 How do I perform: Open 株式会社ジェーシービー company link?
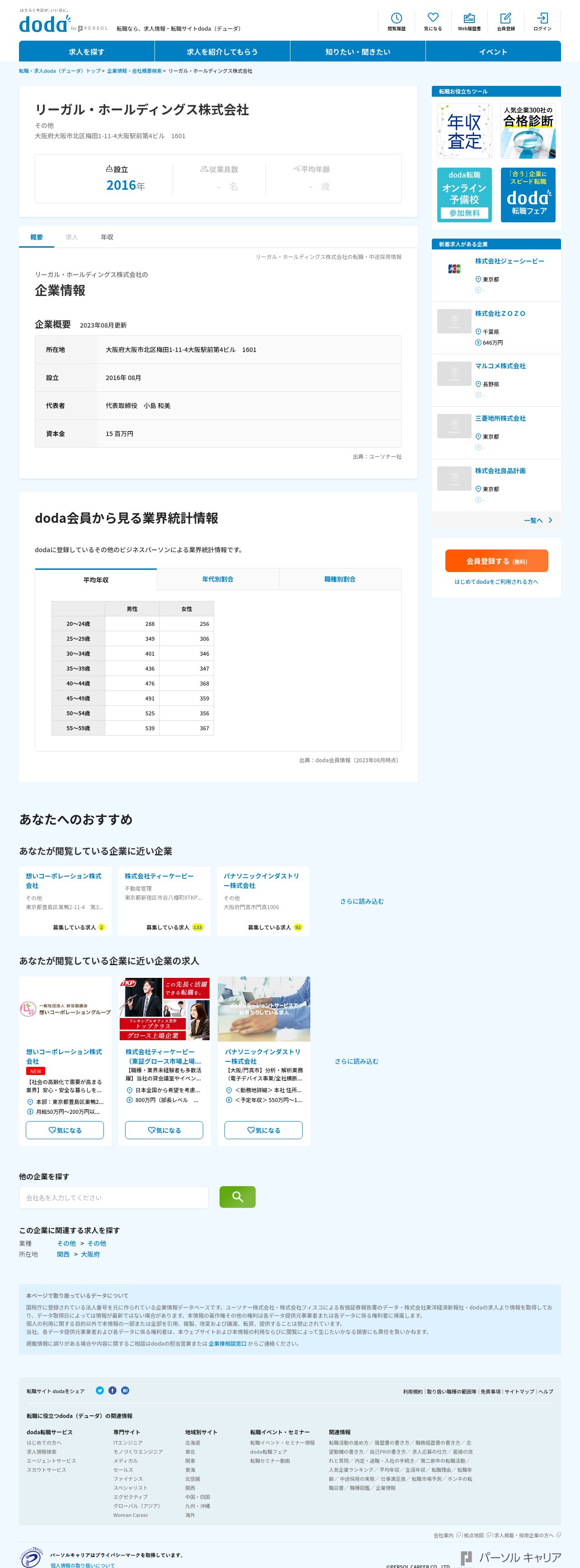click(x=510, y=261)
